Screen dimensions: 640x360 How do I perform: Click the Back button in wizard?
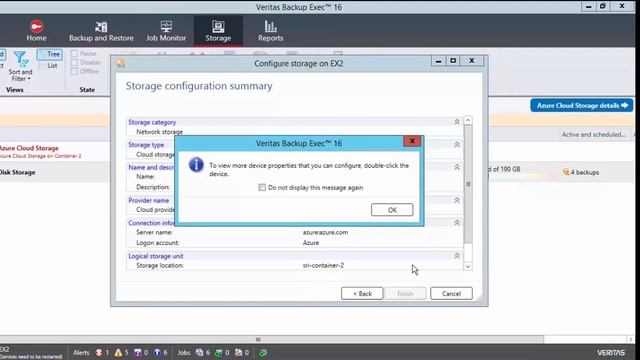tap(362, 293)
